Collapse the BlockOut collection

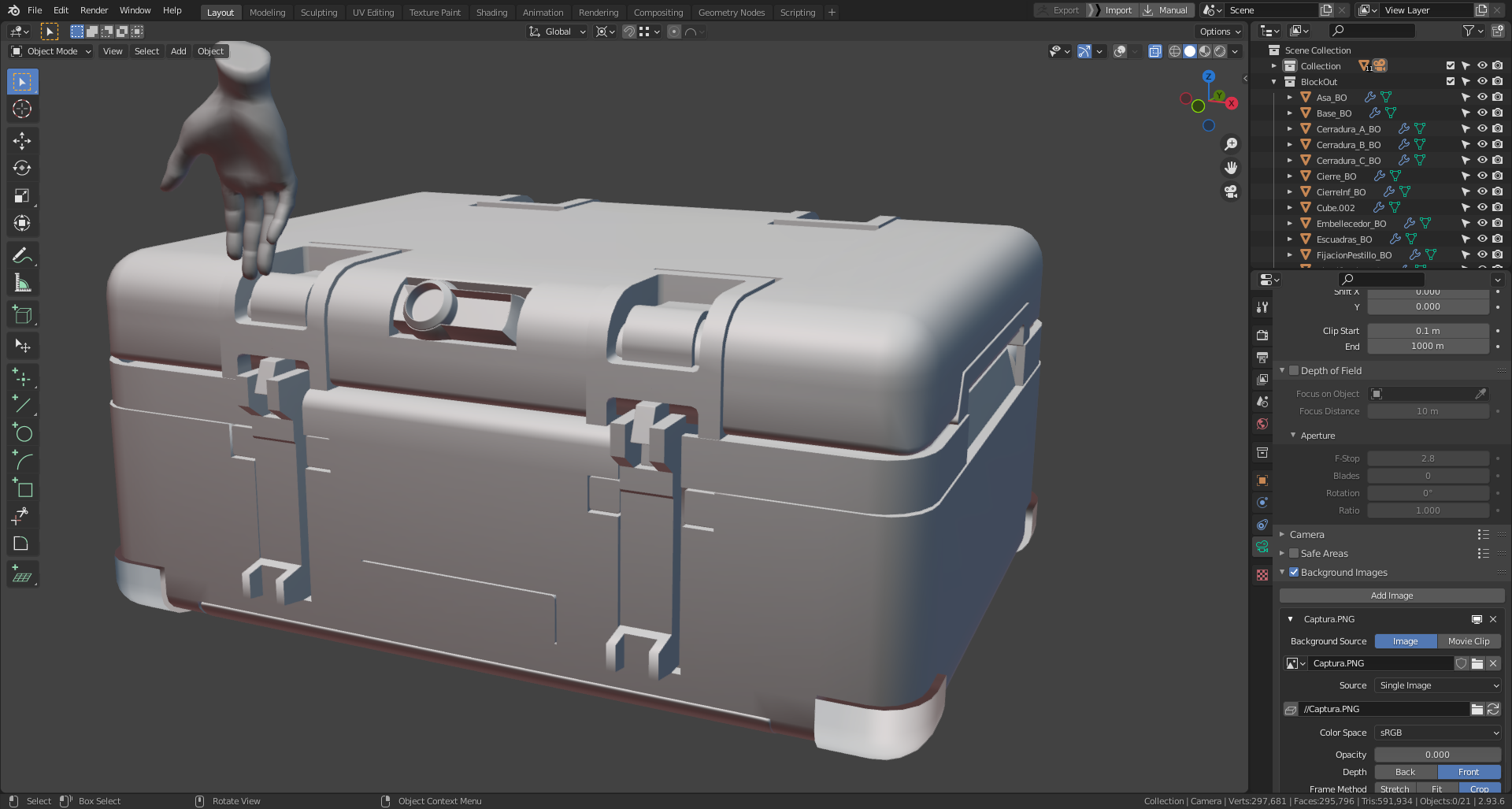(1274, 82)
